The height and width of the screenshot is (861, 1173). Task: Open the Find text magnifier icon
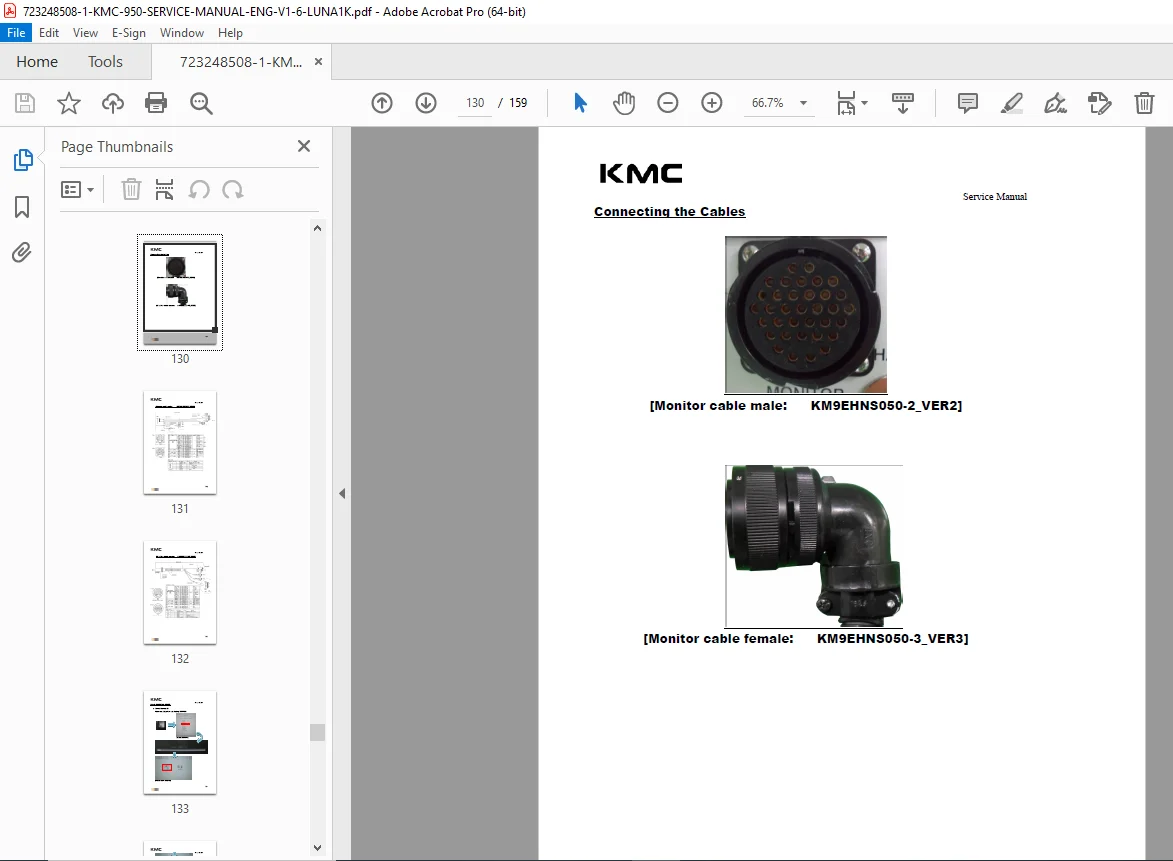201,103
